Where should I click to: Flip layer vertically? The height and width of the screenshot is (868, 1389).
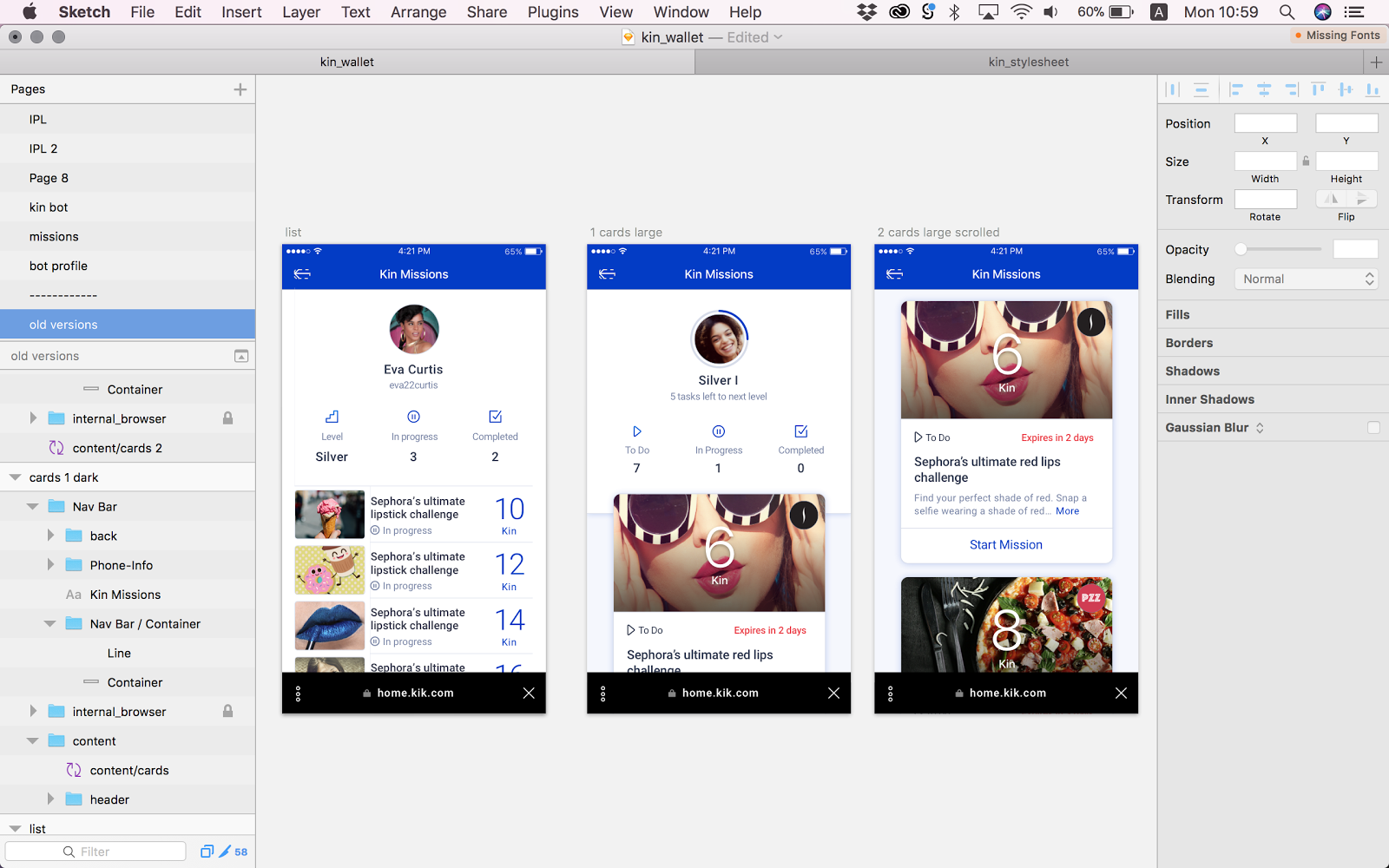coord(1362,199)
